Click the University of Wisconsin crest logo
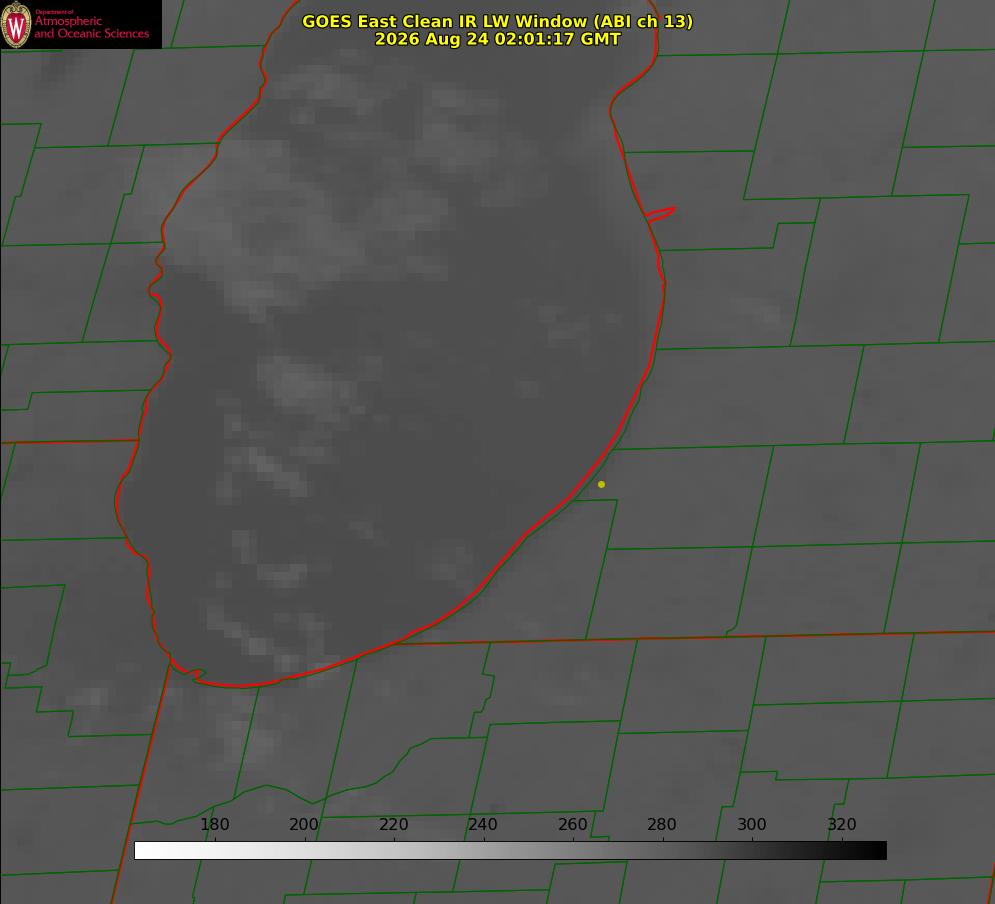Viewport: 995px width, 904px height. [16, 24]
